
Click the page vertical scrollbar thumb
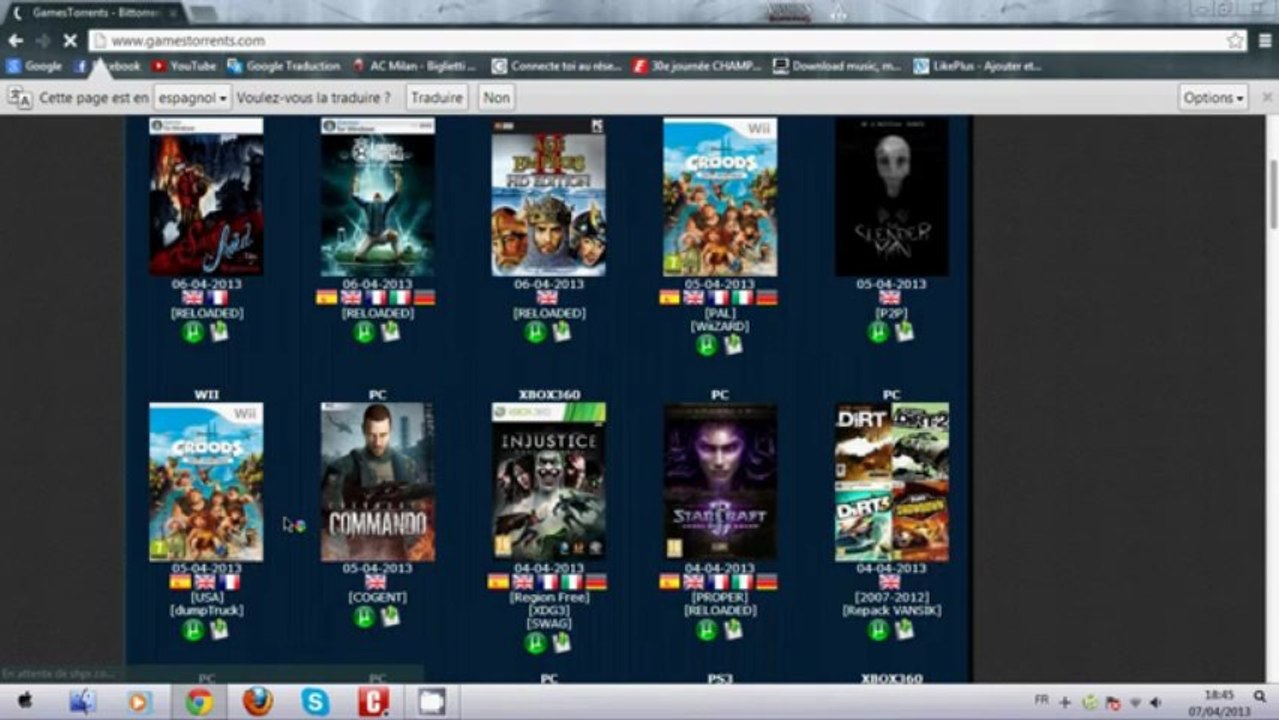[x=1273, y=193]
